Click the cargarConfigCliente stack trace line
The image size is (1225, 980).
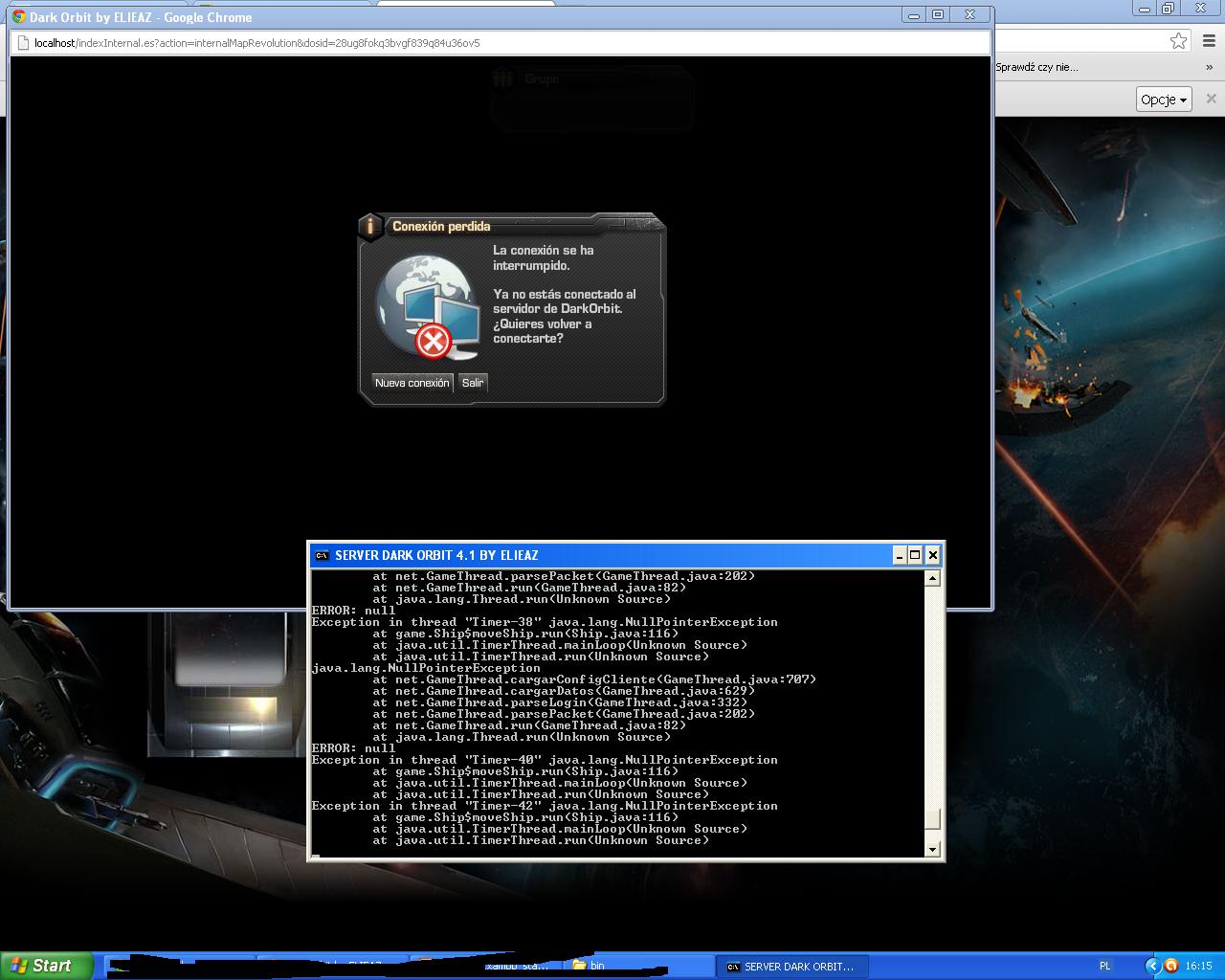(x=594, y=679)
